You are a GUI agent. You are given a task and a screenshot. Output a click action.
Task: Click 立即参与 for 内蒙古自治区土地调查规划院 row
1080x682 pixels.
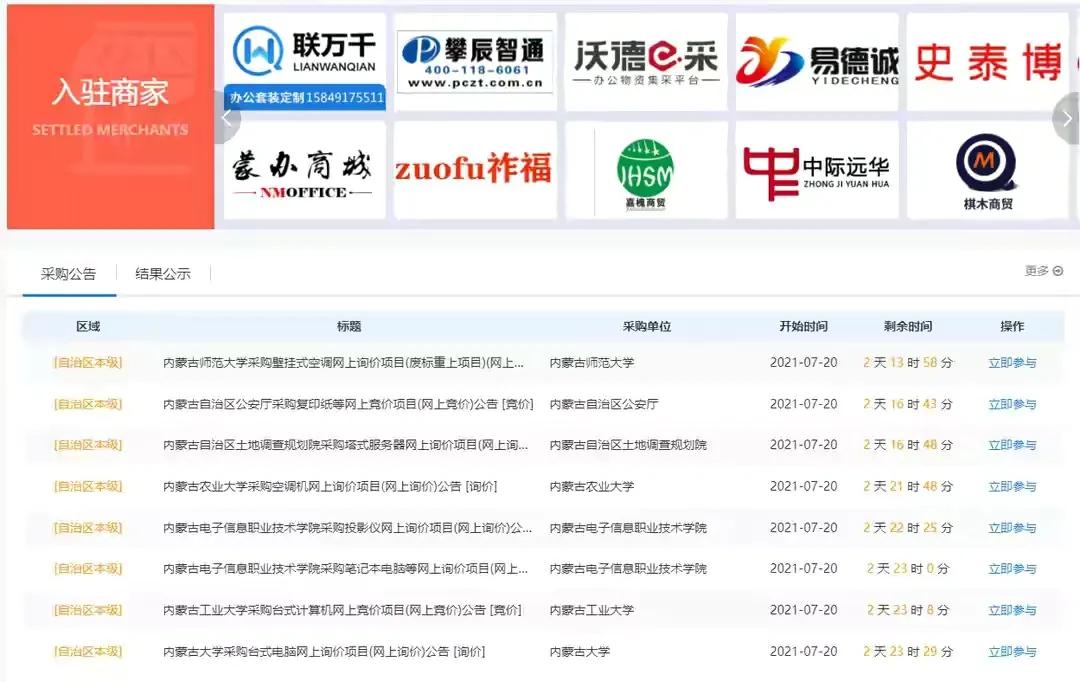(x=1012, y=446)
